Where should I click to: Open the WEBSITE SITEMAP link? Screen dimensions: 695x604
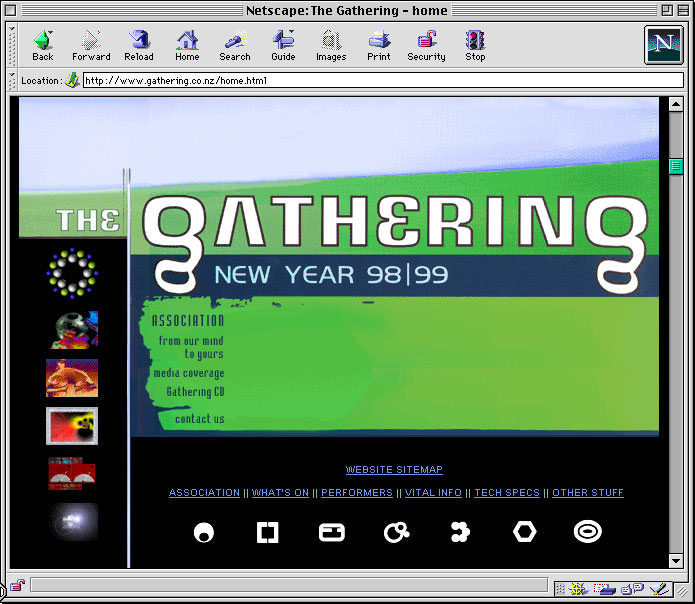coord(394,470)
